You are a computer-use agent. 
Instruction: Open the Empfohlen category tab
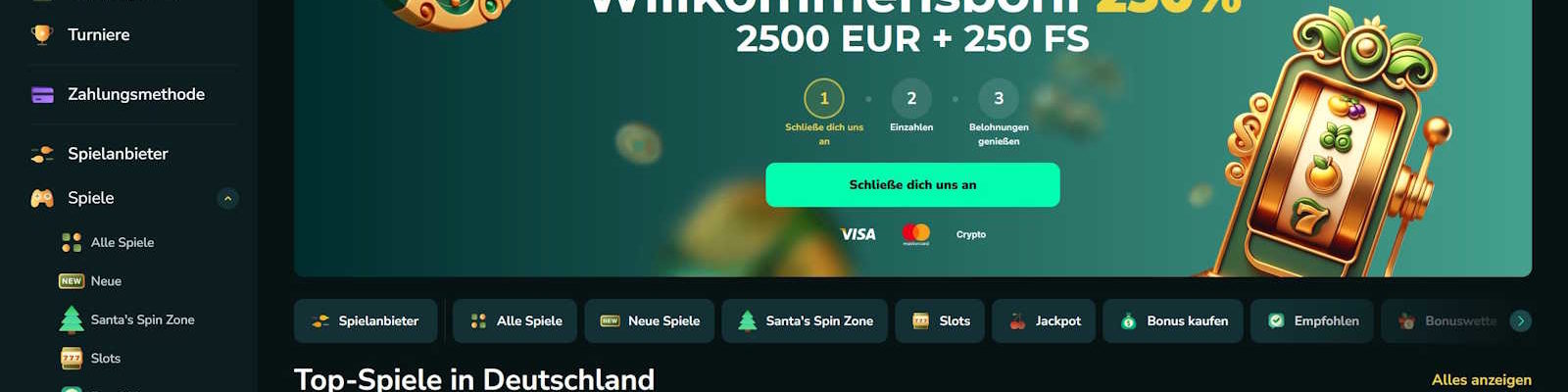tap(1312, 320)
